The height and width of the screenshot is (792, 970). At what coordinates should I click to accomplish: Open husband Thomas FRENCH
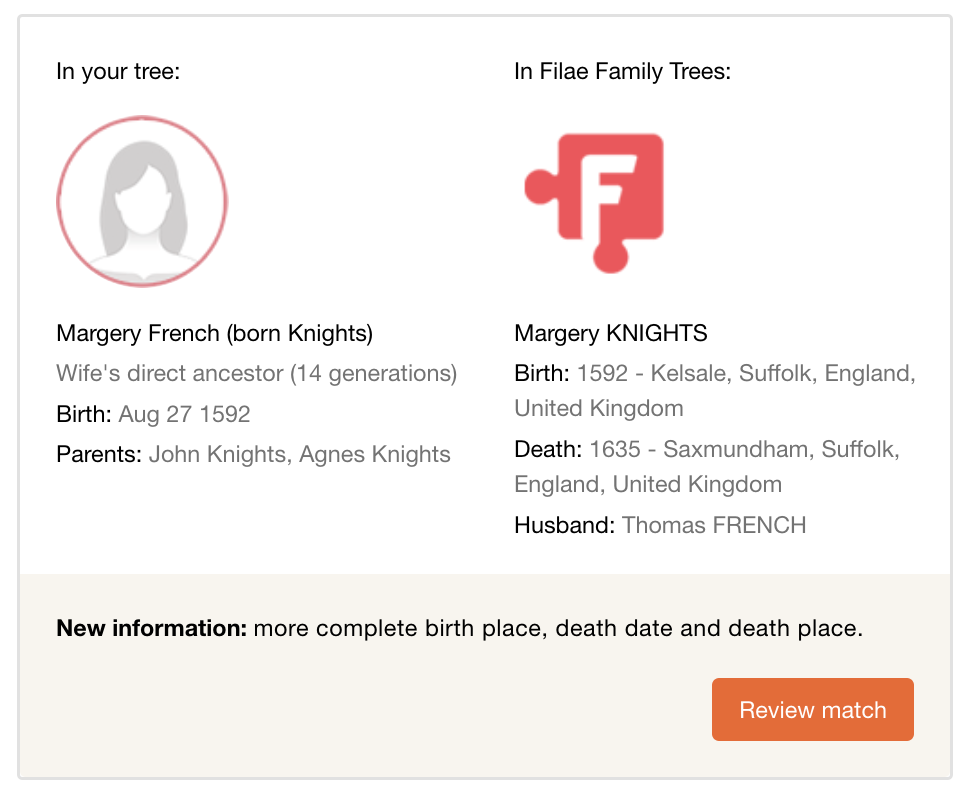coord(713,525)
